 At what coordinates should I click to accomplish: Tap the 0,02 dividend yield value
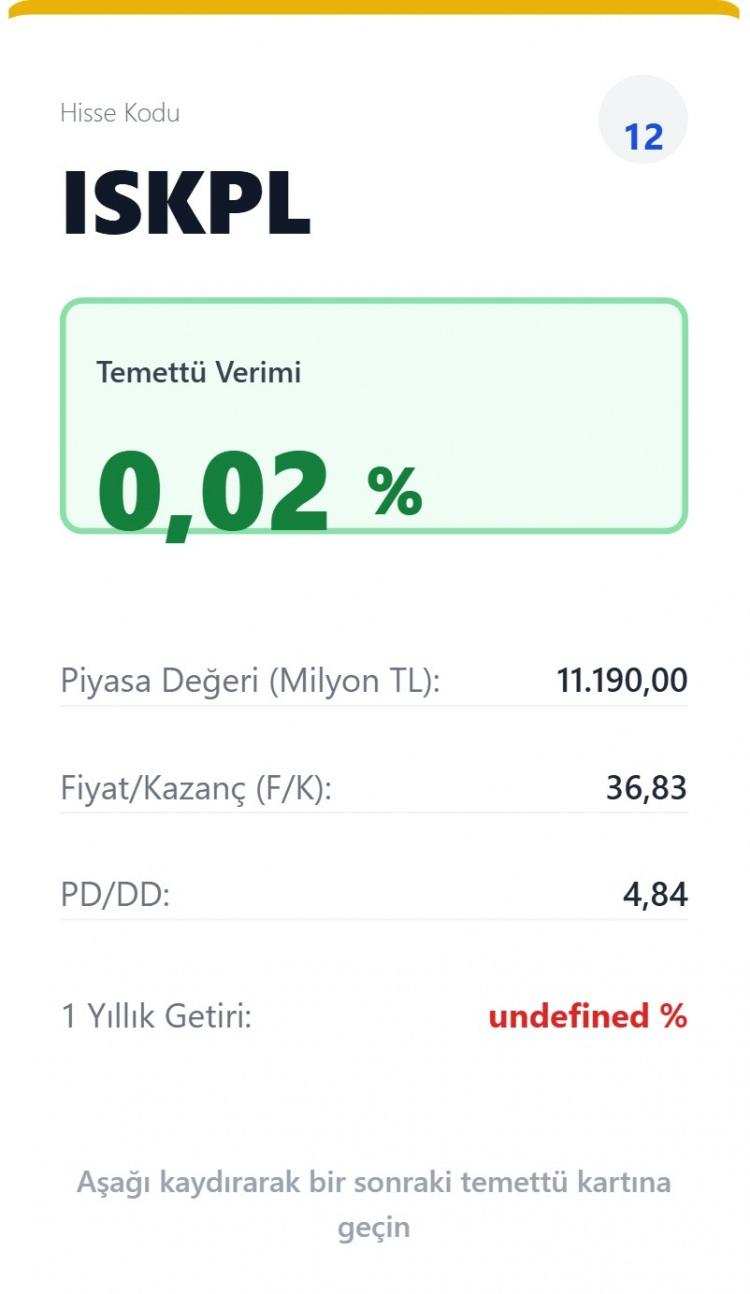point(213,492)
